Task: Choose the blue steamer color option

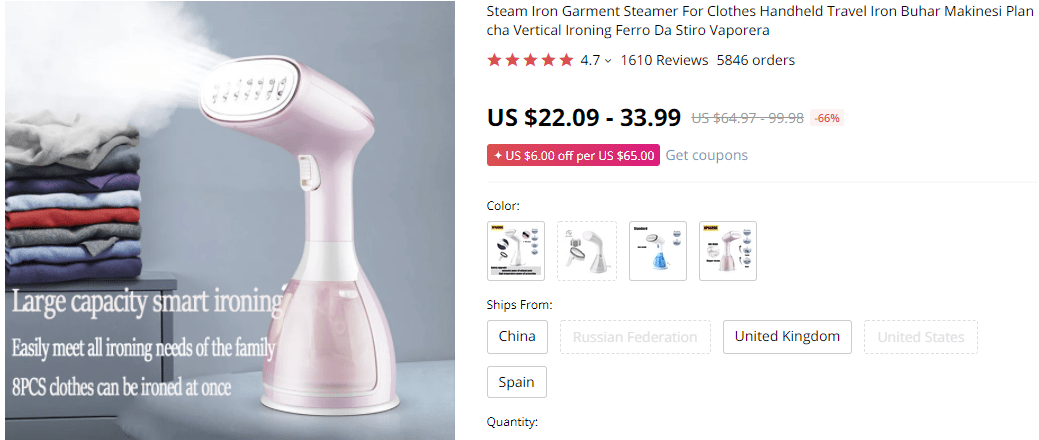Action: [x=658, y=251]
